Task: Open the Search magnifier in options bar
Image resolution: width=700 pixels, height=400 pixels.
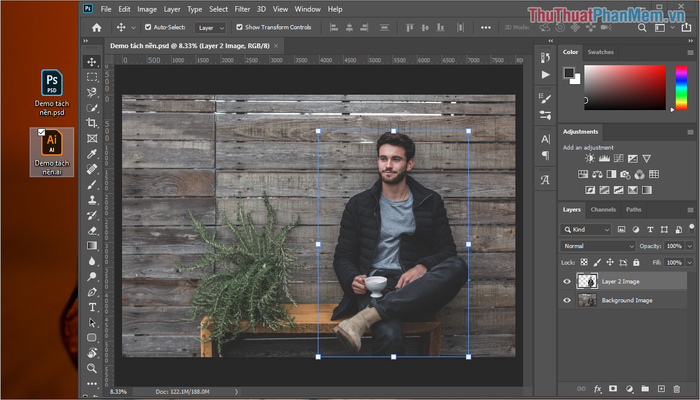Action: click(642, 28)
